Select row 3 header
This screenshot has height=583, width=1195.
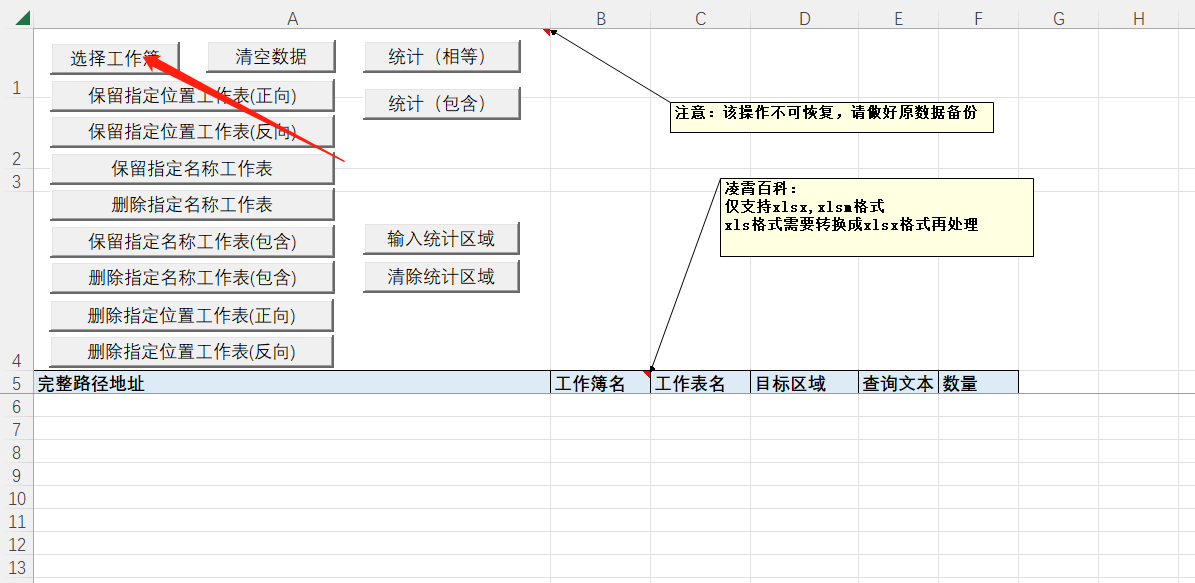pos(17,181)
